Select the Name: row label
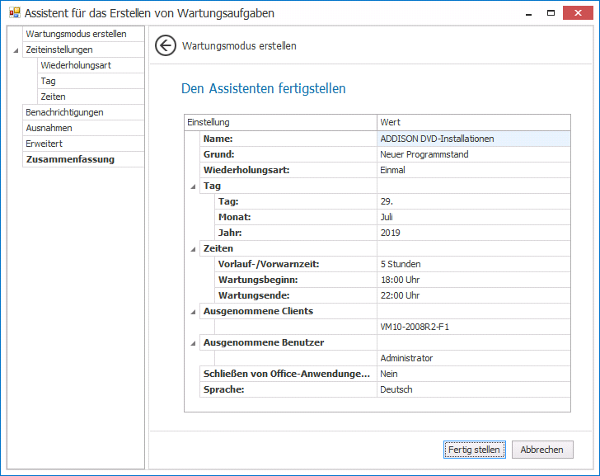 tap(218, 139)
